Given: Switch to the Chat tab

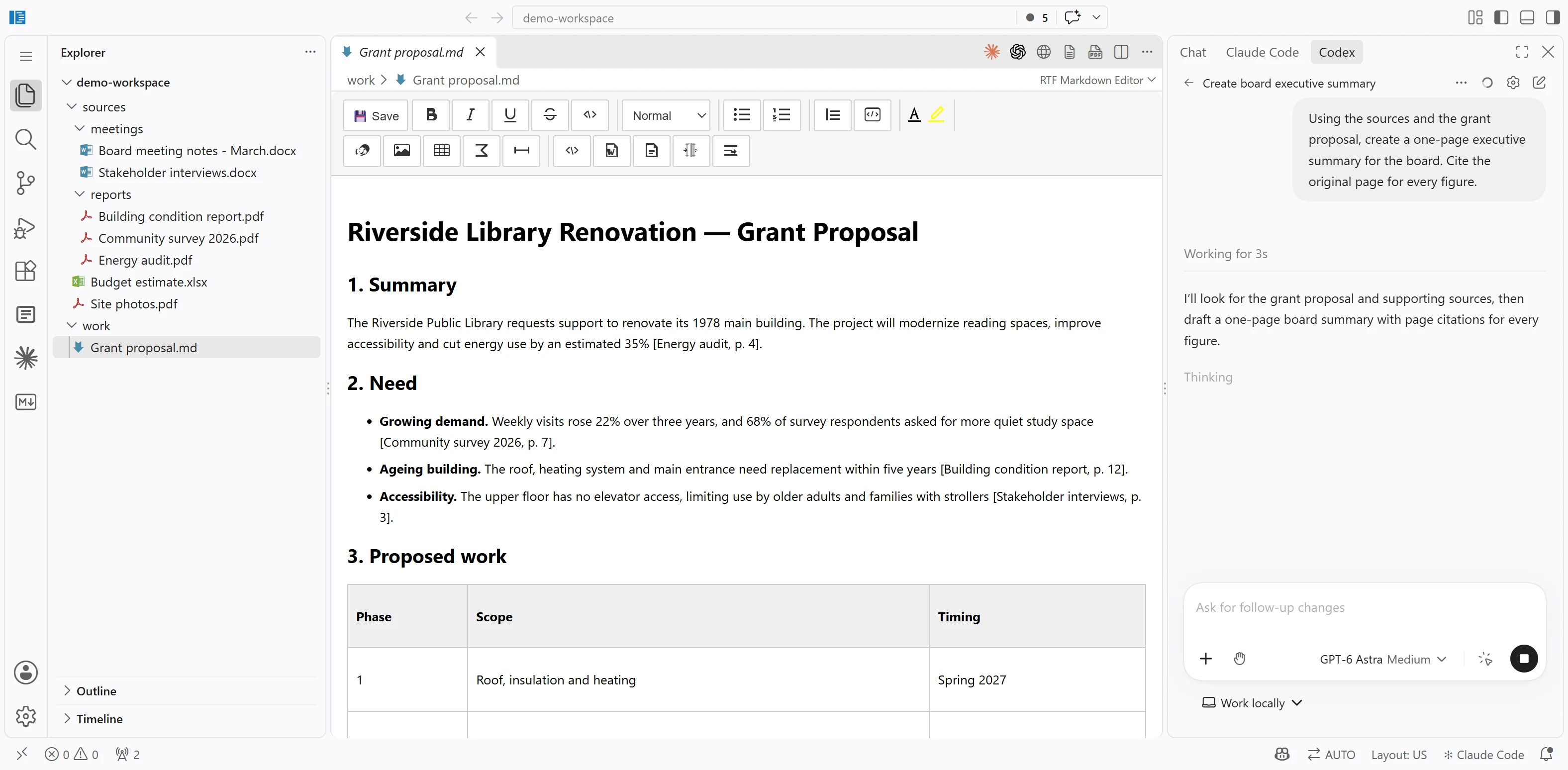Looking at the screenshot, I should point(1192,52).
